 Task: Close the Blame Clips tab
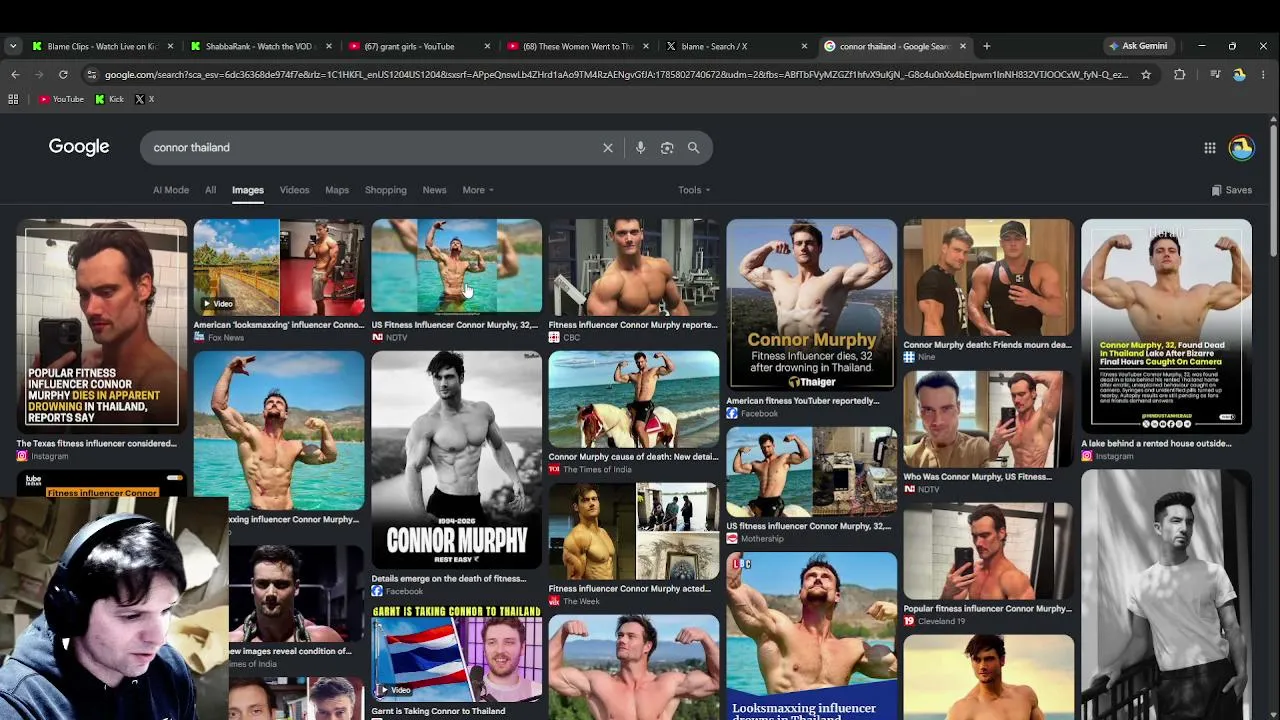pos(170,46)
